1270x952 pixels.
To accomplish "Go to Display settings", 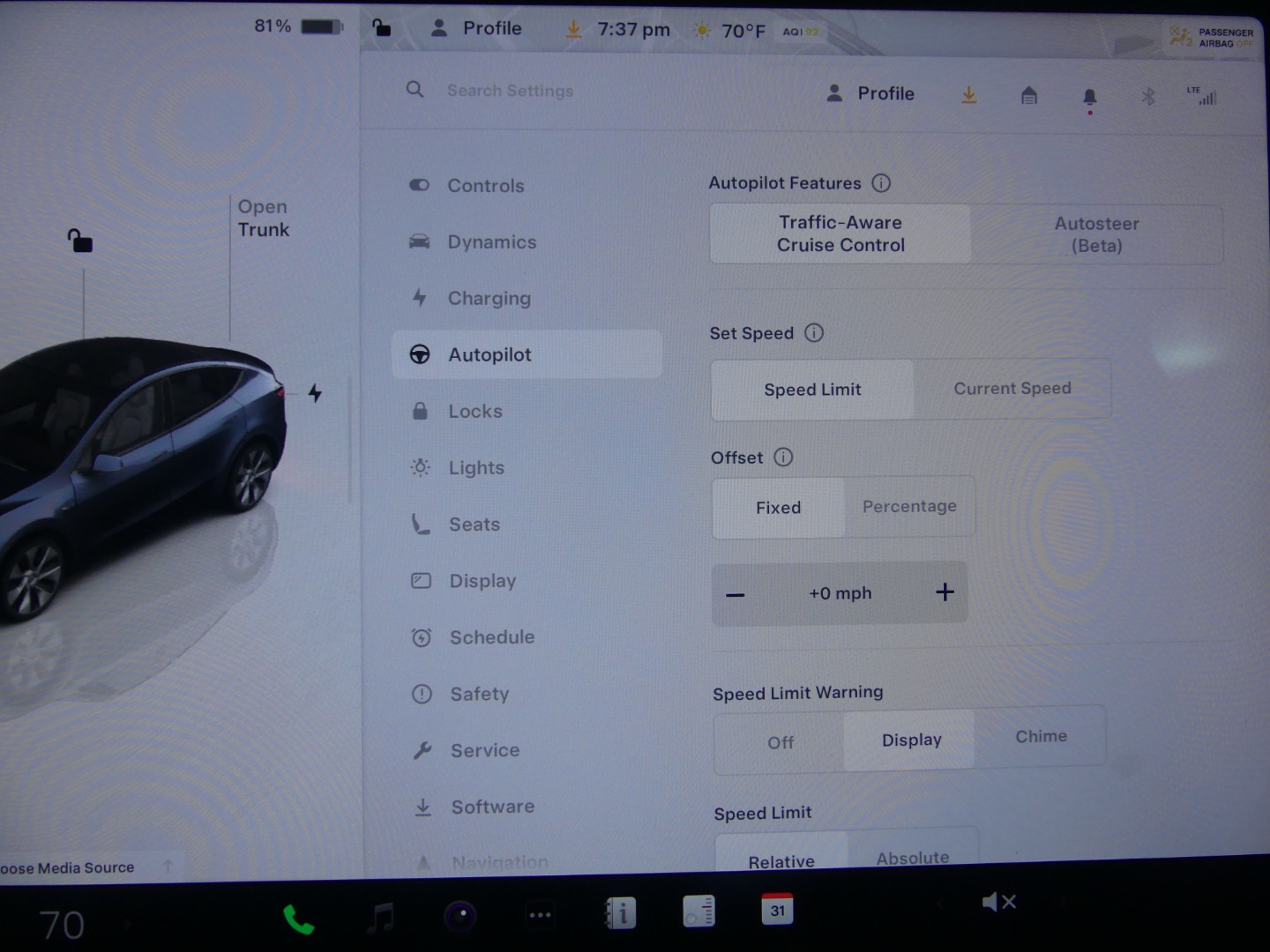I will pos(482,581).
